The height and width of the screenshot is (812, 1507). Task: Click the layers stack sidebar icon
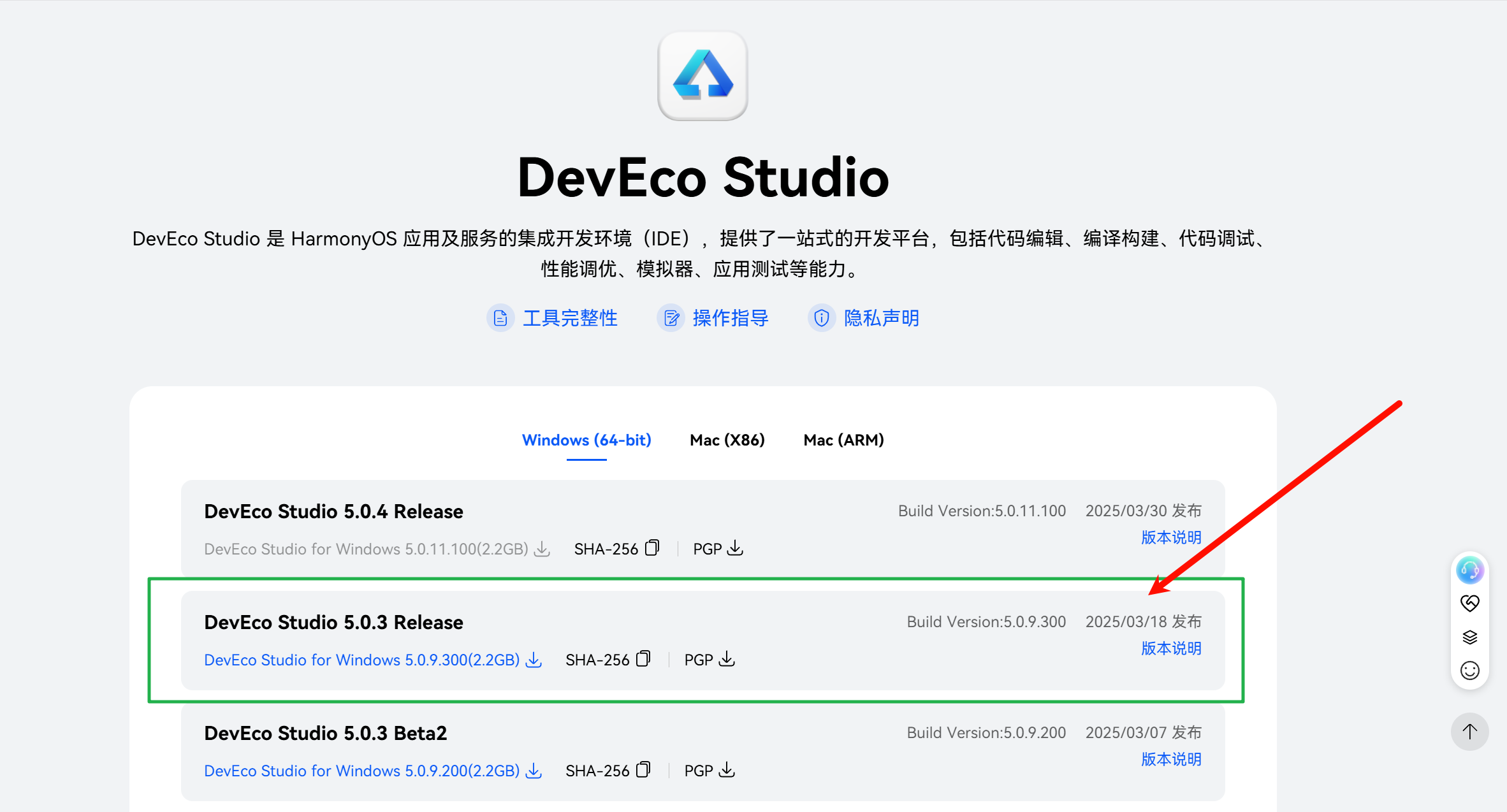tap(1469, 637)
